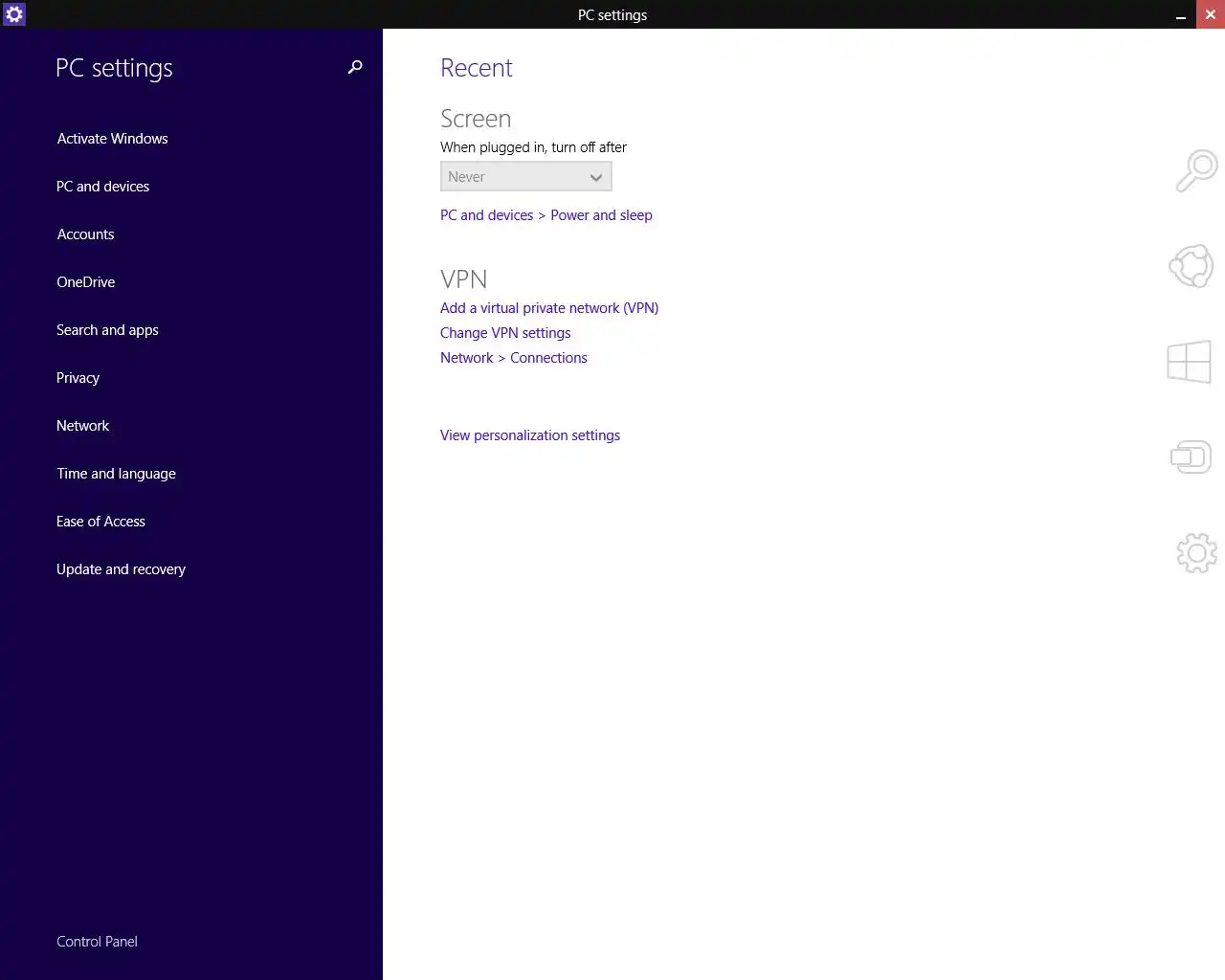This screenshot has height=980, width=1225.
Task: Follow the 'PC and devices' breadcrumb link
Action: point(486,215)
